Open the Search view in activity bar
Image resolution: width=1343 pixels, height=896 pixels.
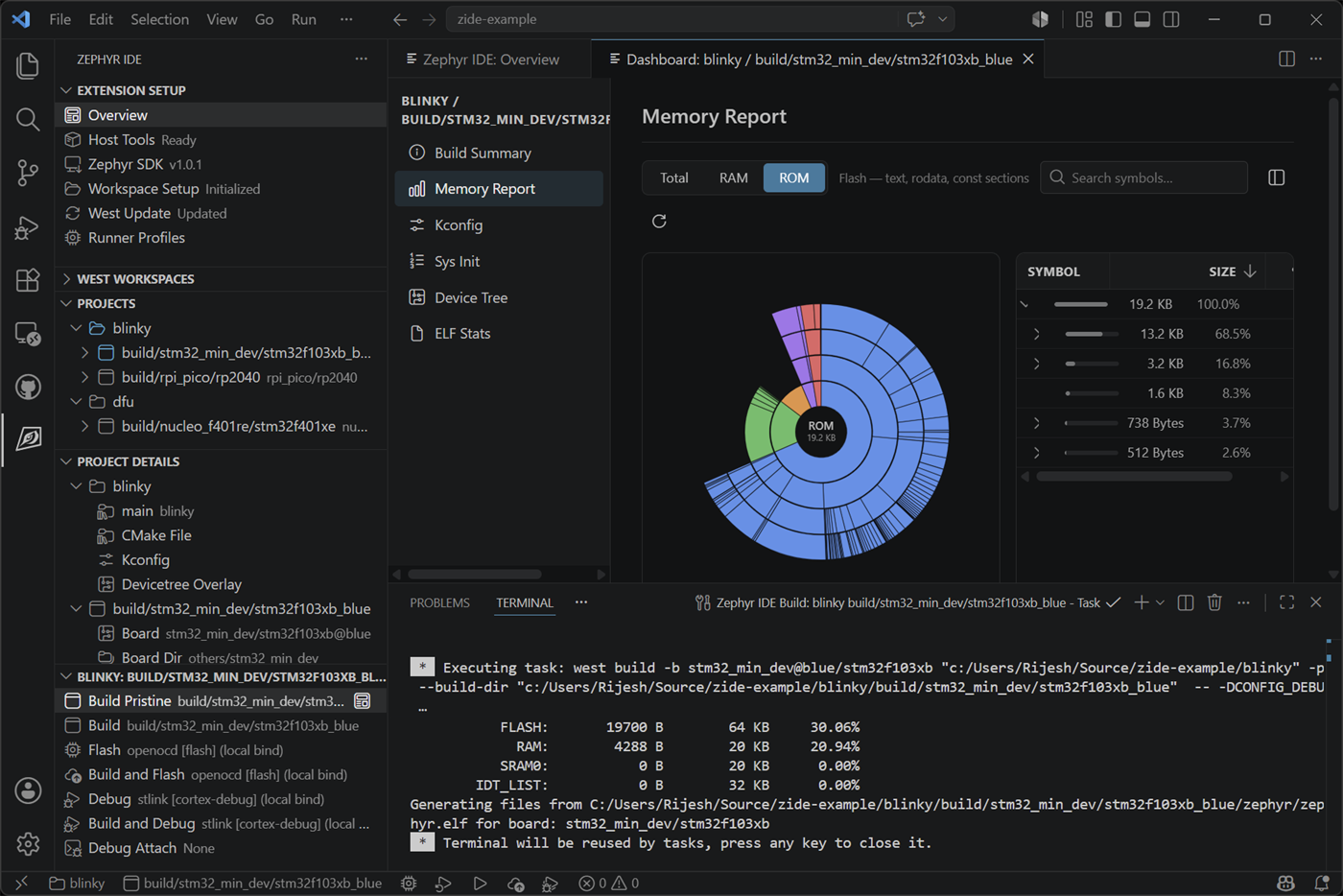coord(28,119)
